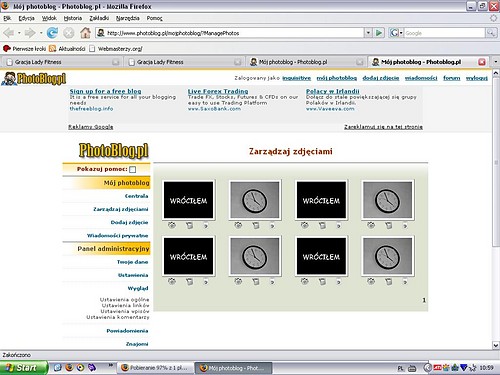Screen dimensions: 500x375
Task: Open Twoje dane in the sidebar
Action: [132, 262]
